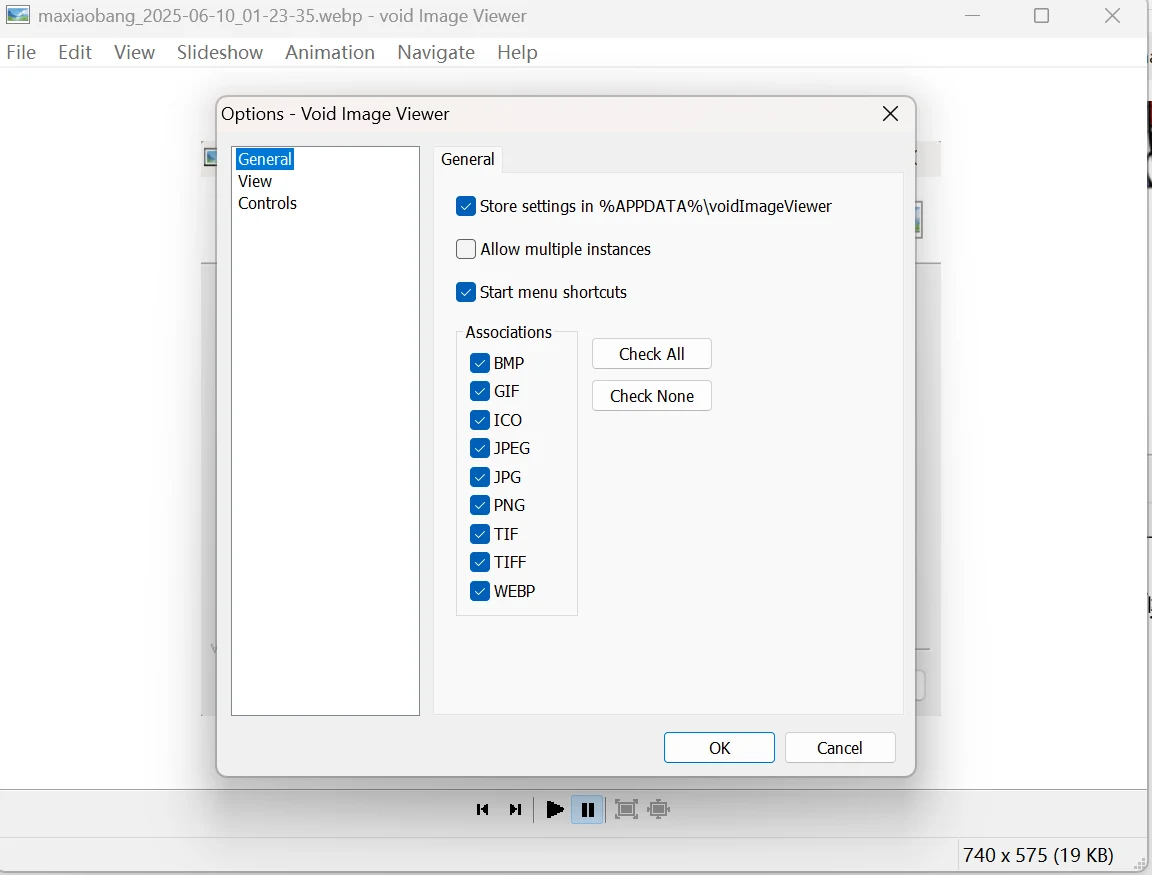Select View in the options list

click(x=255, y=181)
